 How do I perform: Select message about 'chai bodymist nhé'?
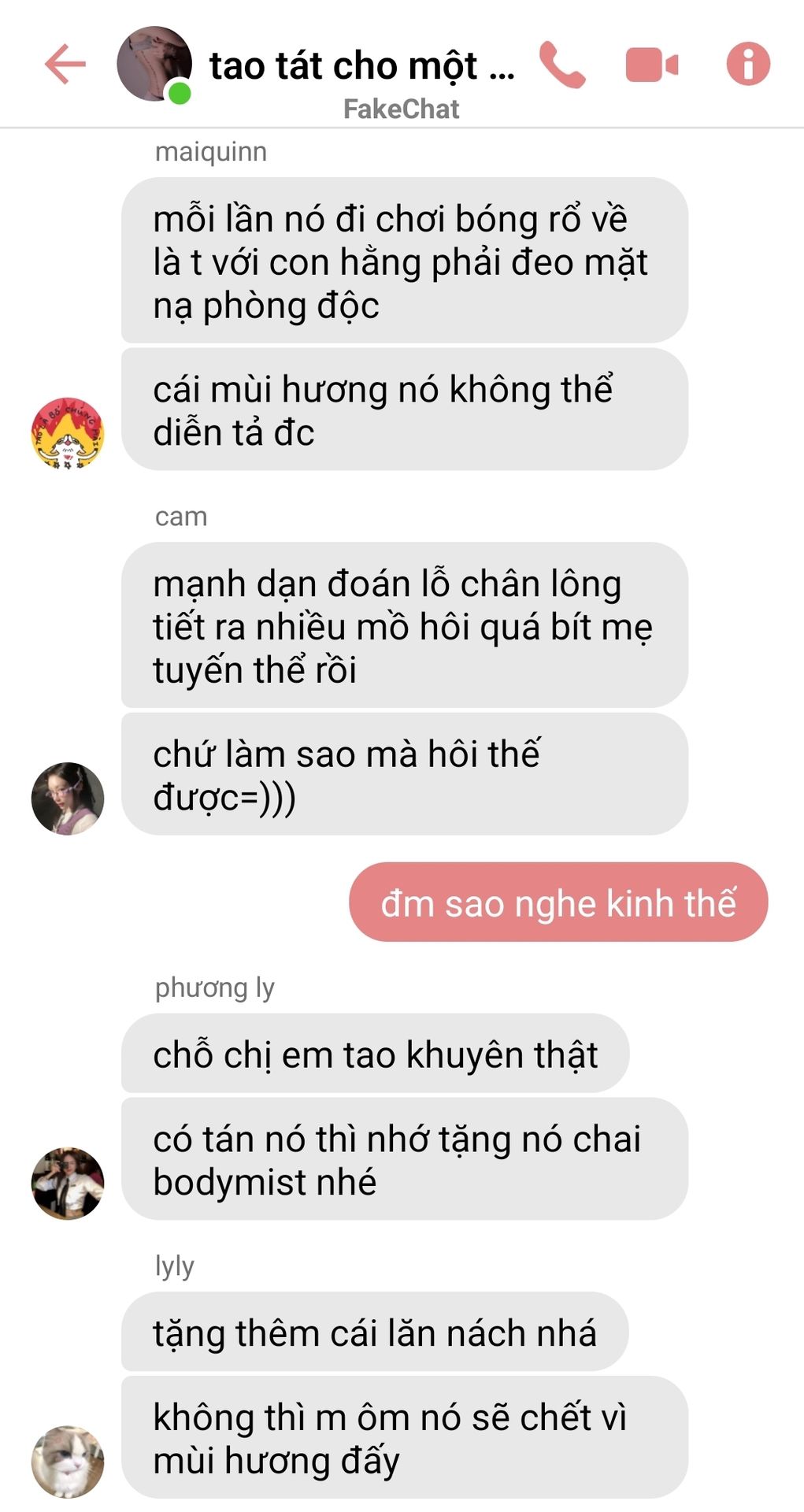[405, 1159]
